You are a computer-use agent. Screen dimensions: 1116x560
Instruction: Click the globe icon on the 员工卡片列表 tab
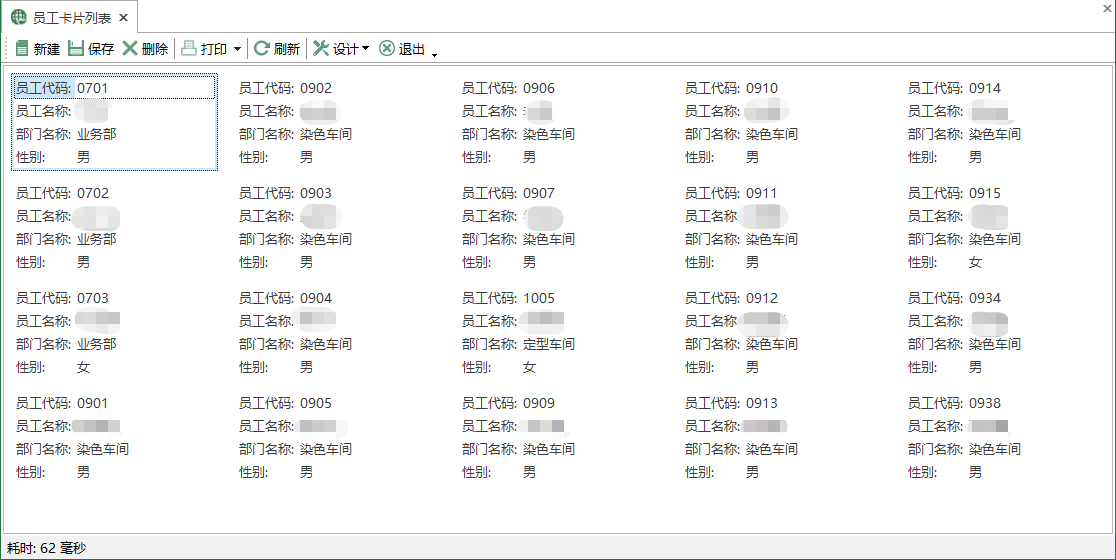(x=19, y=17)
